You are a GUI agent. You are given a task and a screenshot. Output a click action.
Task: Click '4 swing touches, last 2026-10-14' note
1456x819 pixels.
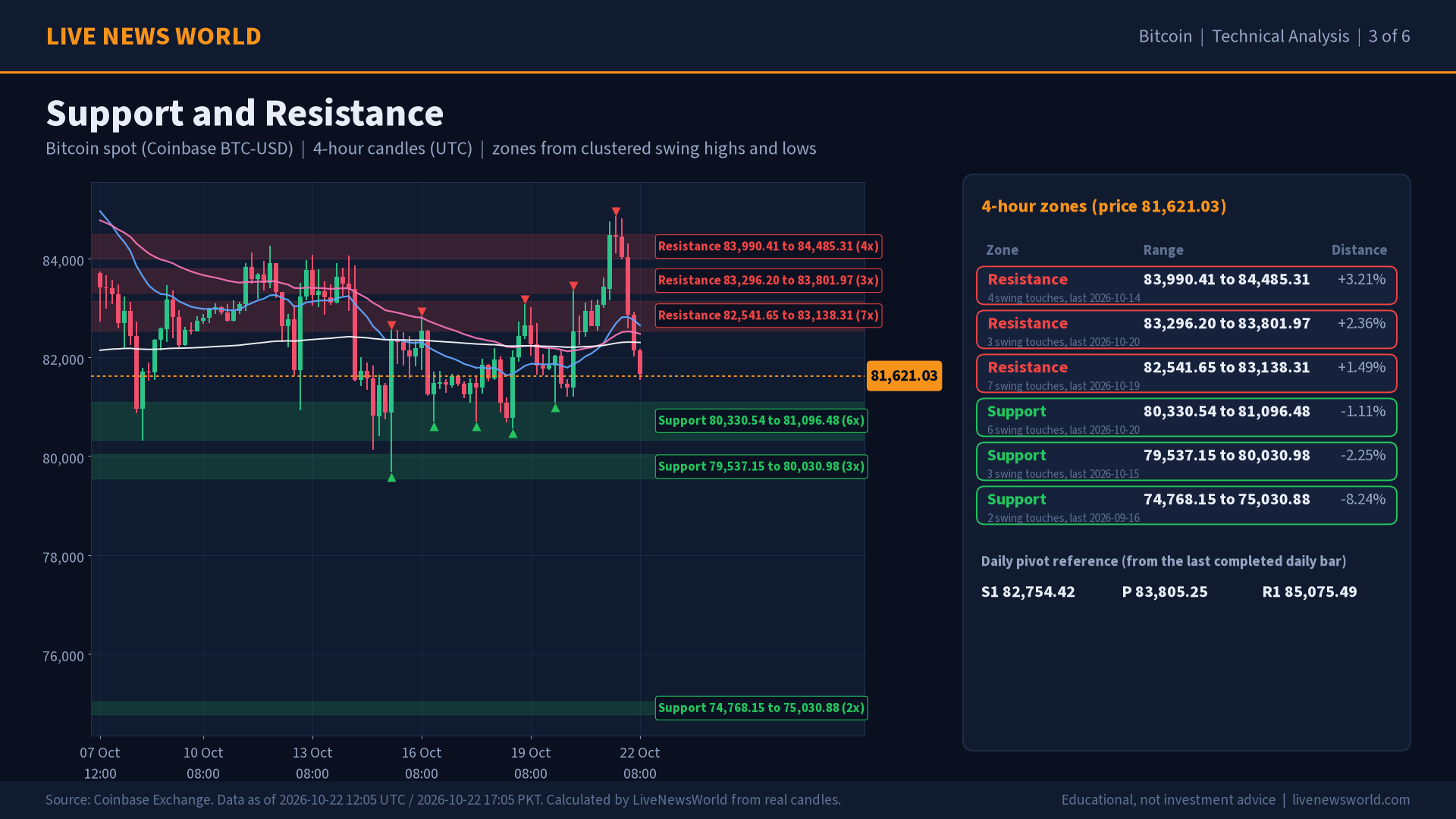1063,298
